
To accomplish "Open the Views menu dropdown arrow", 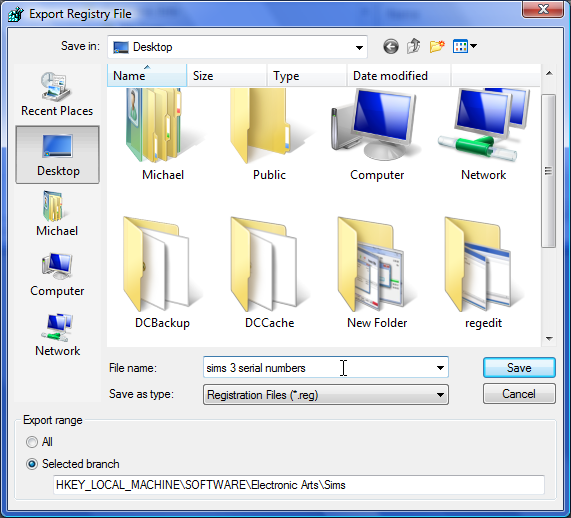I will click(473, 46).
